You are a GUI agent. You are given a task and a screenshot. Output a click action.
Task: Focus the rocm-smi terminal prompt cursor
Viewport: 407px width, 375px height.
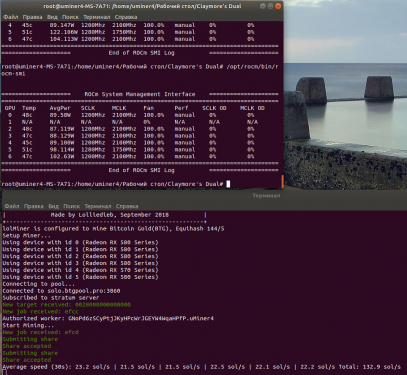228,184
